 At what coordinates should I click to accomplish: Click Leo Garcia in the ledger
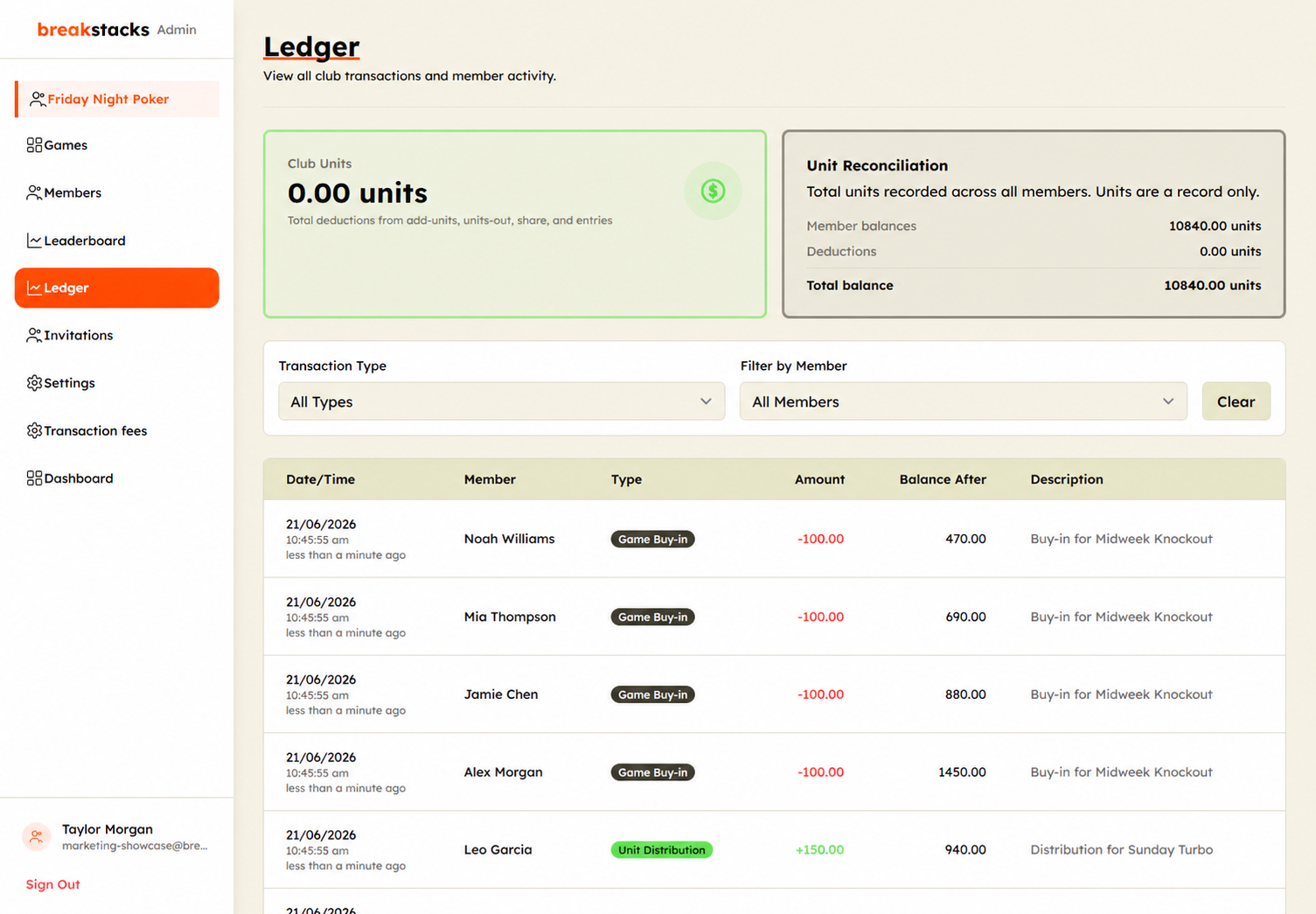click(x=498, y=849)
